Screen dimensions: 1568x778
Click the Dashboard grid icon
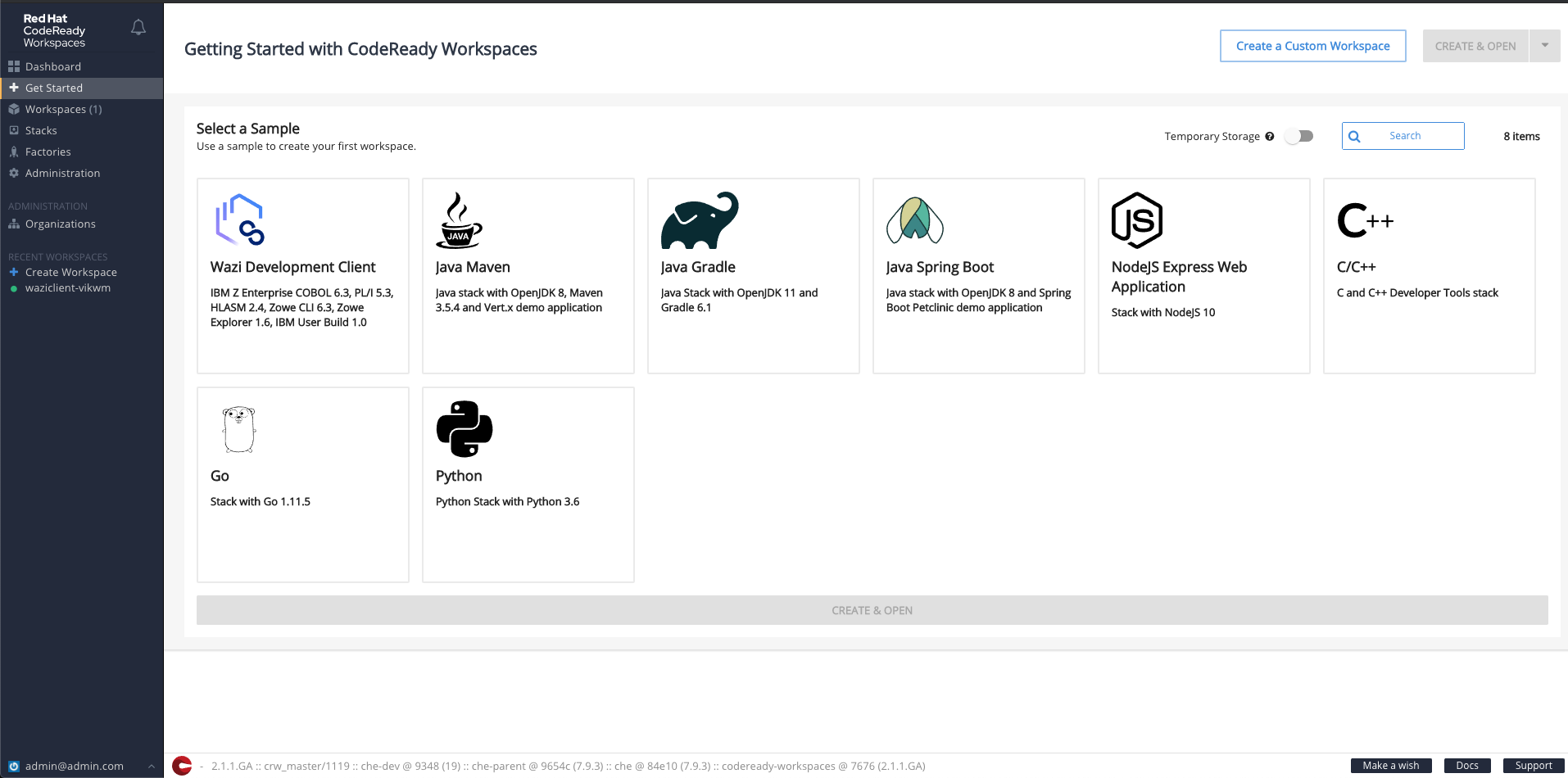tap(14, 66)
